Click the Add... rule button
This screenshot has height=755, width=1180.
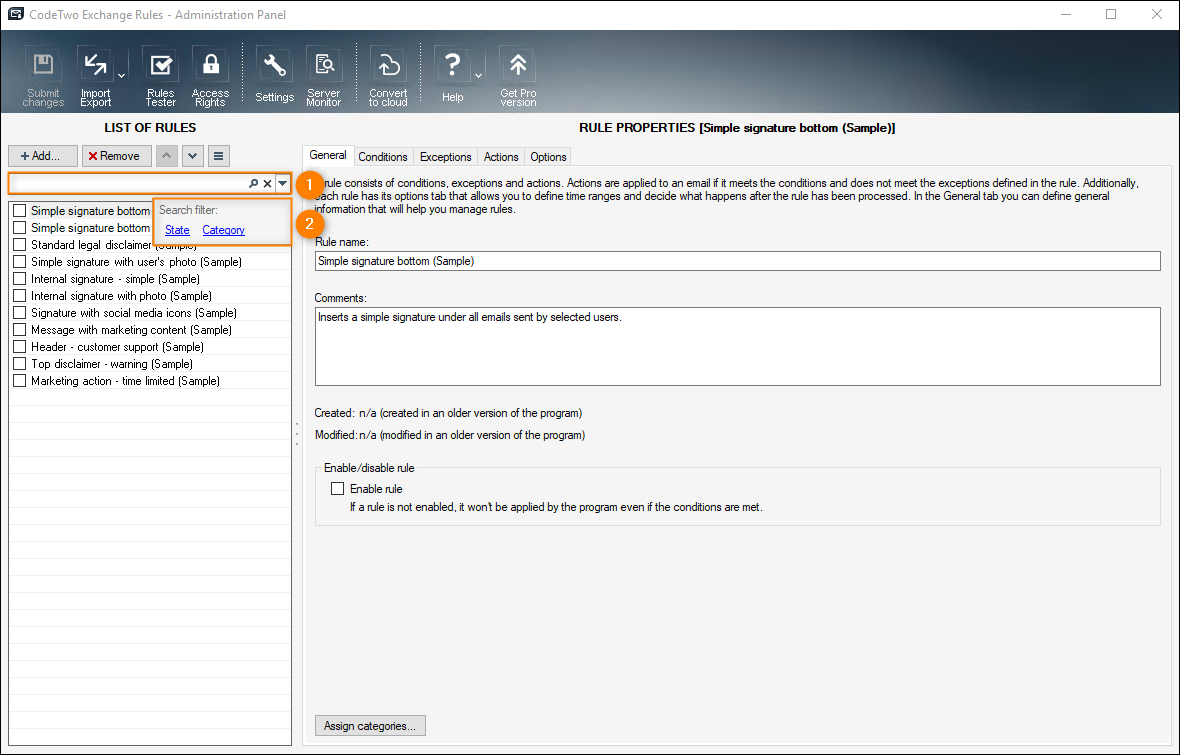43,156
